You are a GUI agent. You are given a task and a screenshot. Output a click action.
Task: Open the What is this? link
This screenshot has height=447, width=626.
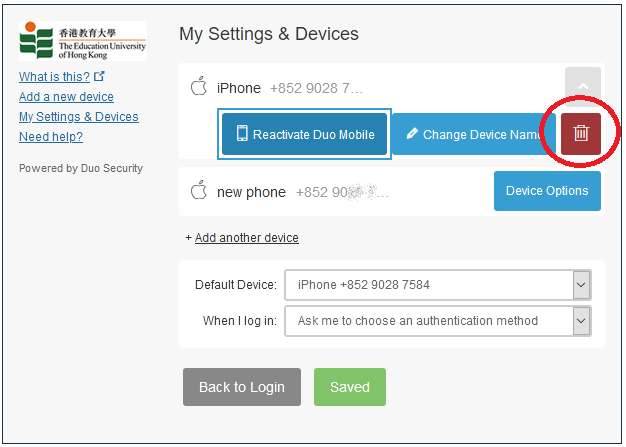tap(55, 77)
